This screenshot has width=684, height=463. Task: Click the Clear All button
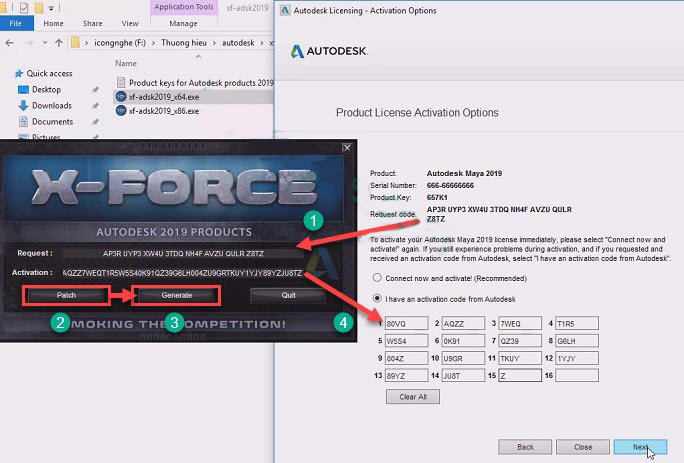pyautogui.click(x=413, y=397)
